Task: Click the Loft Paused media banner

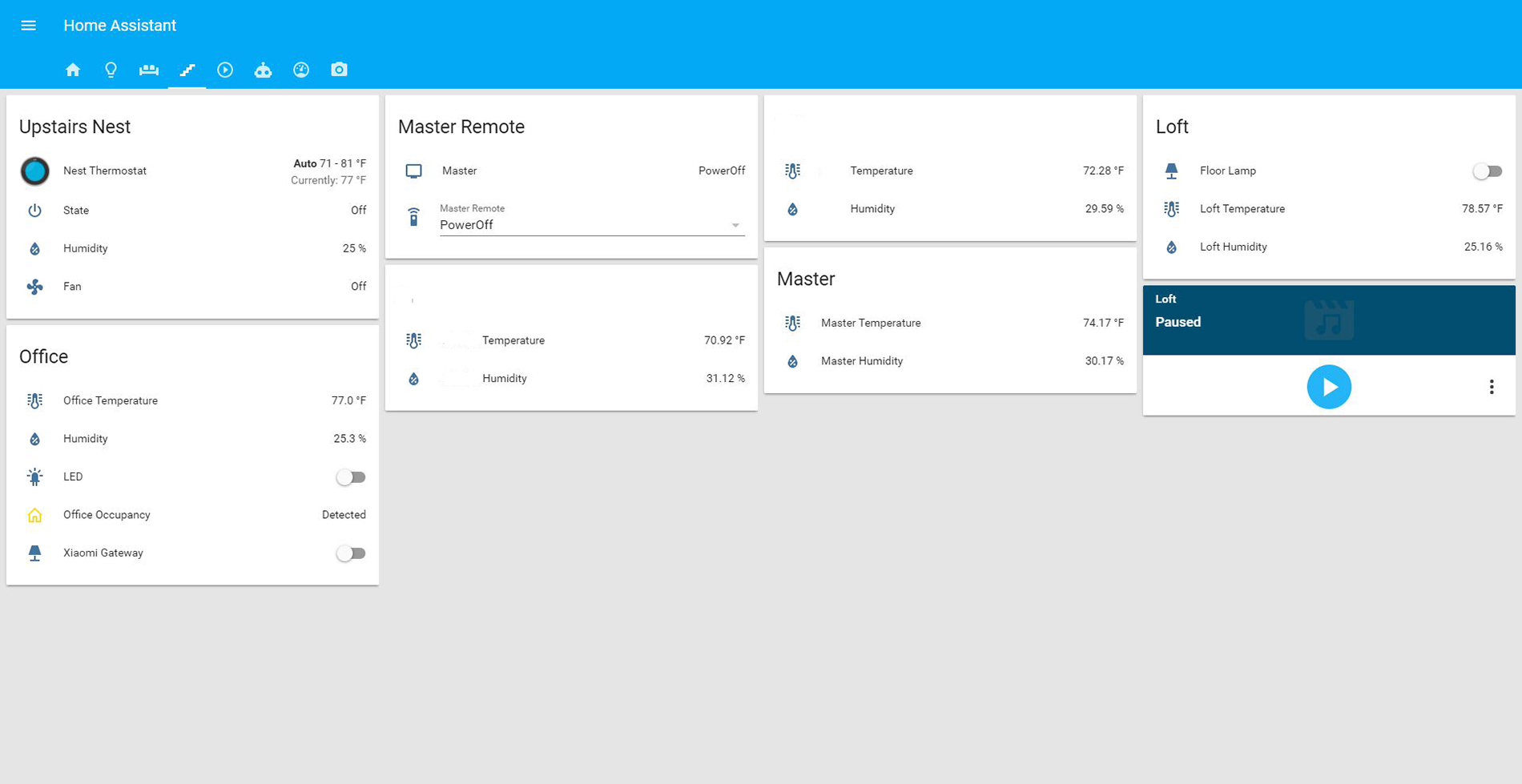Action: [x=1329, y=320]
